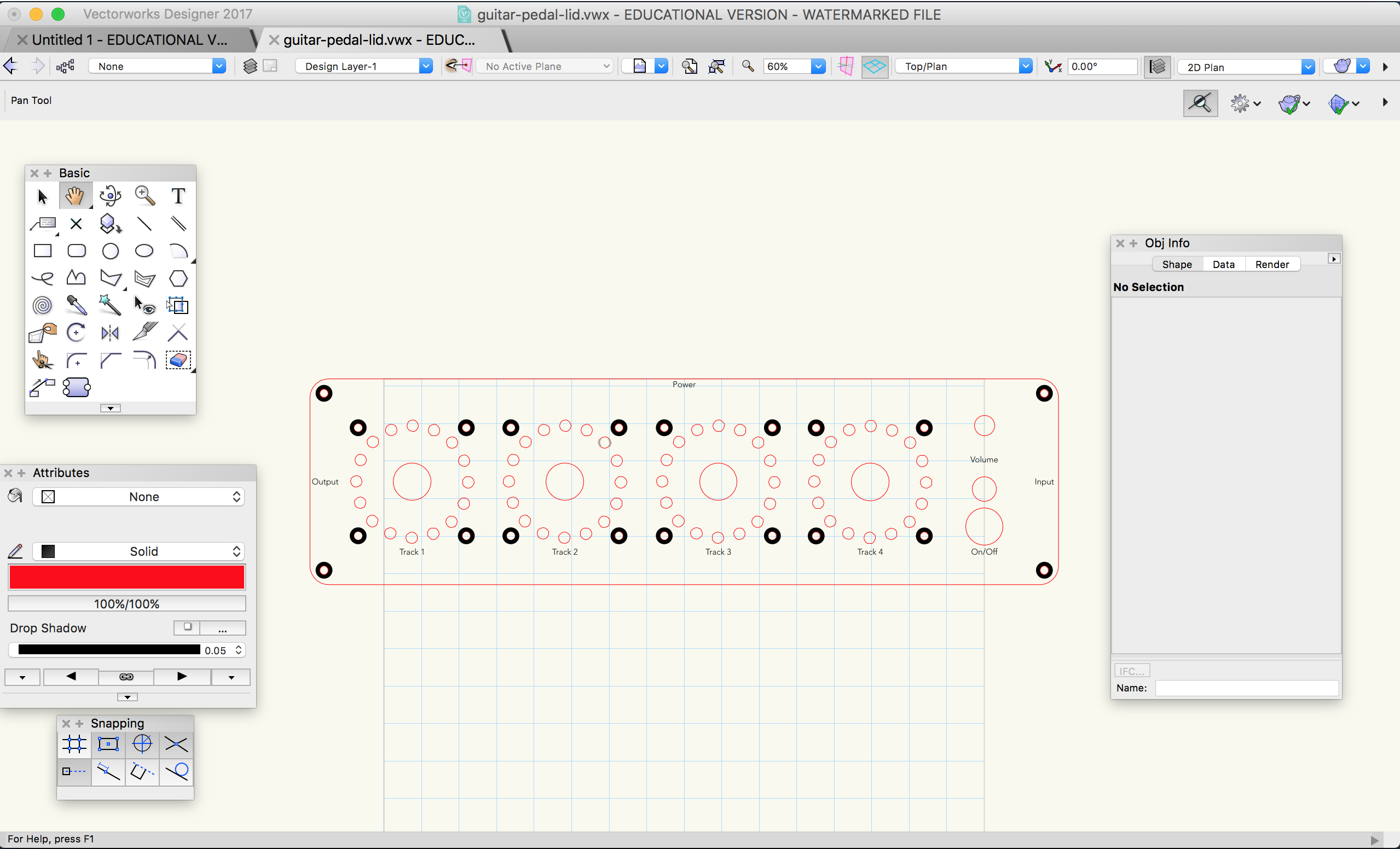This screenshot has height=849, width=1400.
Task: Open the No Active Plane dropdown
Action: coord(545,66)
